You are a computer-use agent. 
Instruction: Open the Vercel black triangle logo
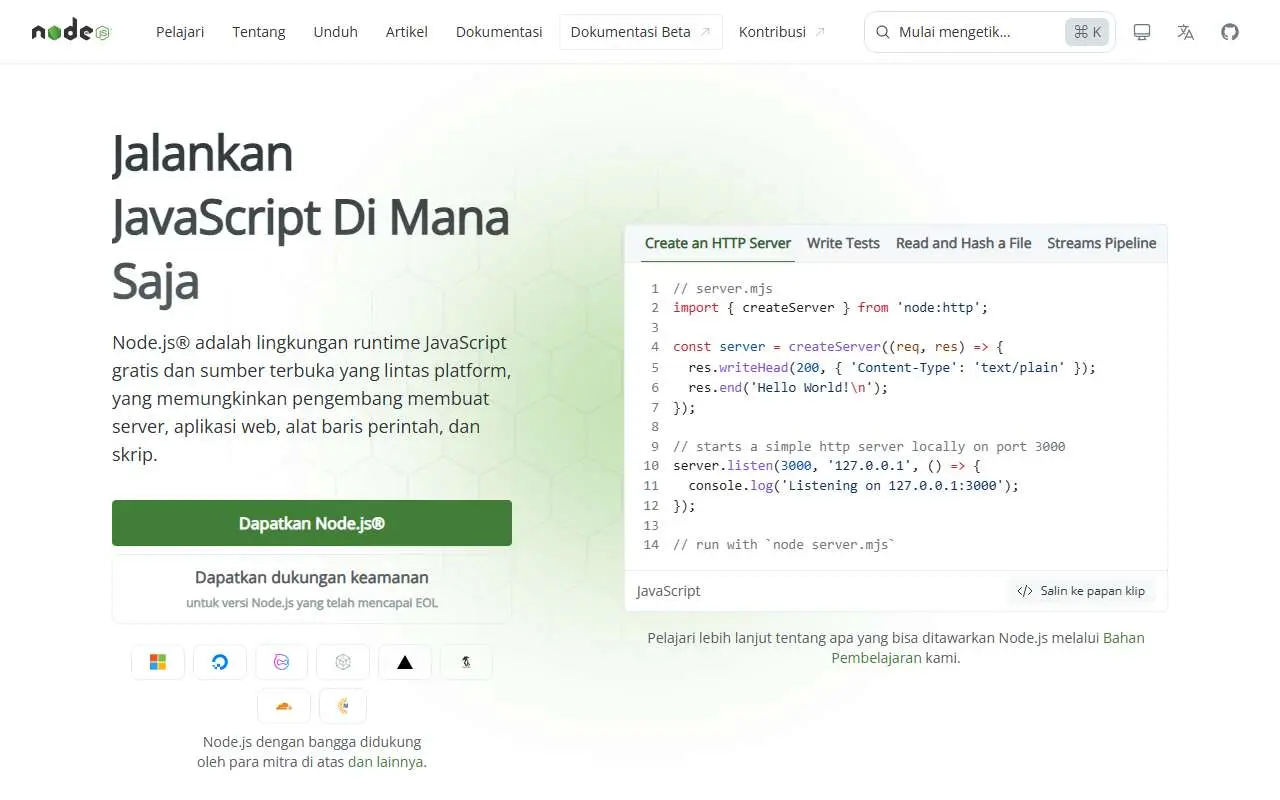[405, 662]
